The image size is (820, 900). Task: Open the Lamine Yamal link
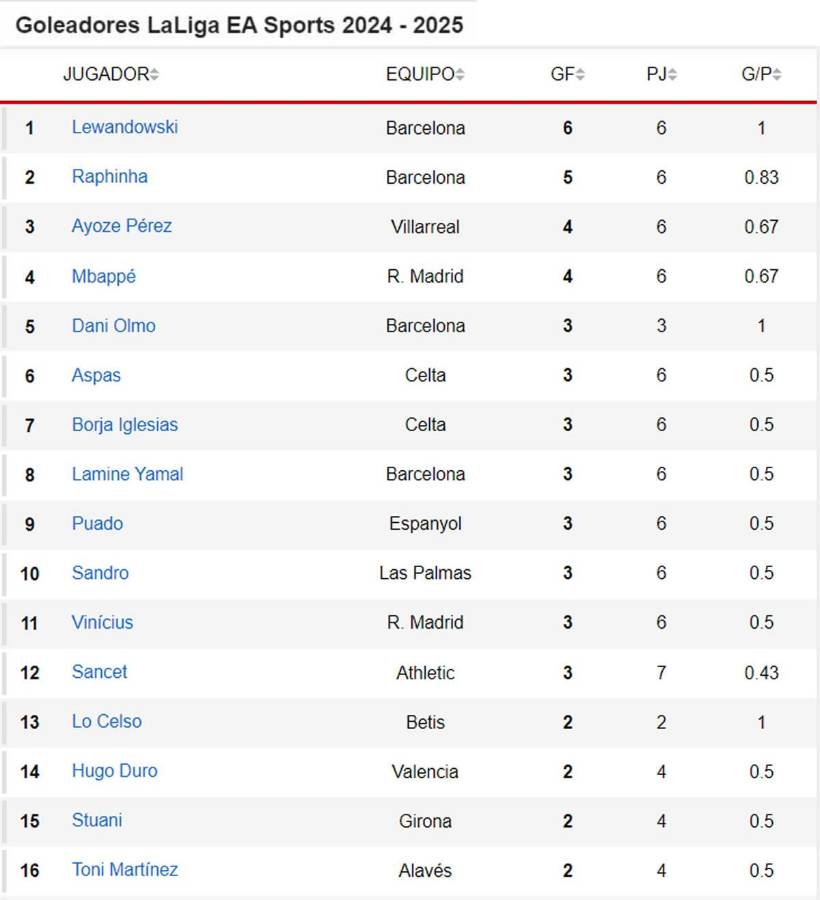pos(127,474)
